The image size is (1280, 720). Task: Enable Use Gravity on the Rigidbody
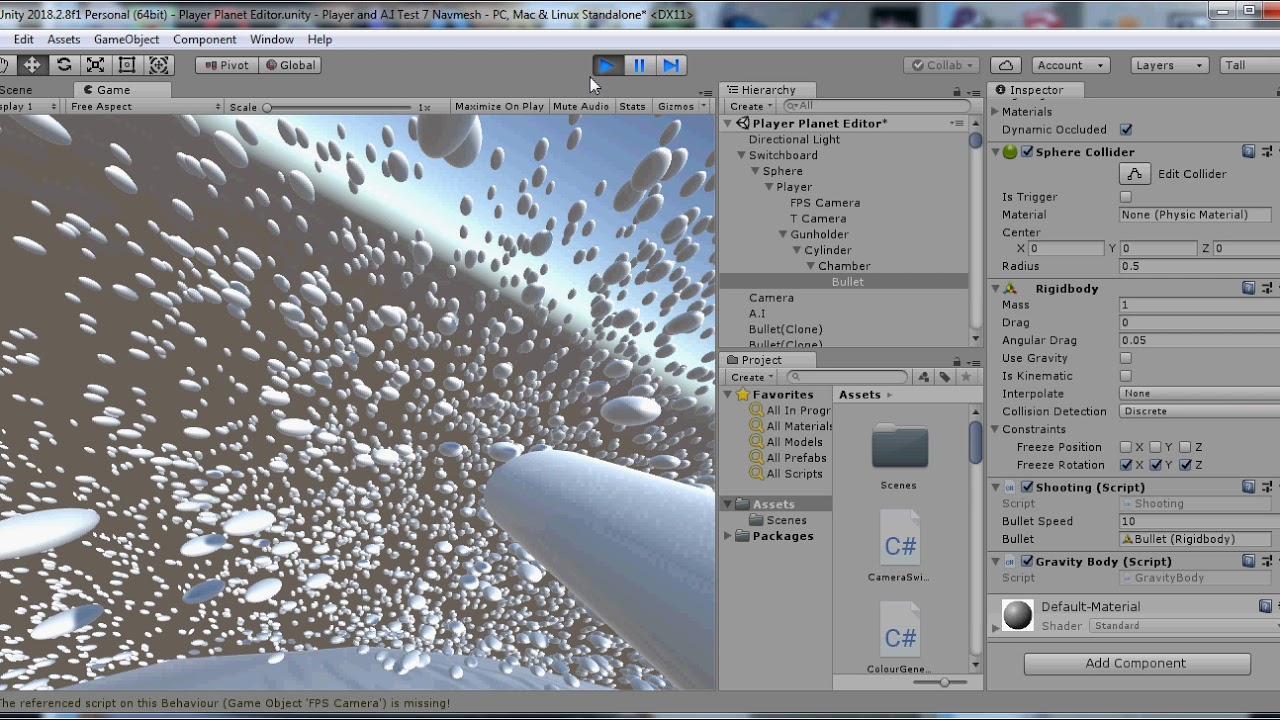point(1126,358)
